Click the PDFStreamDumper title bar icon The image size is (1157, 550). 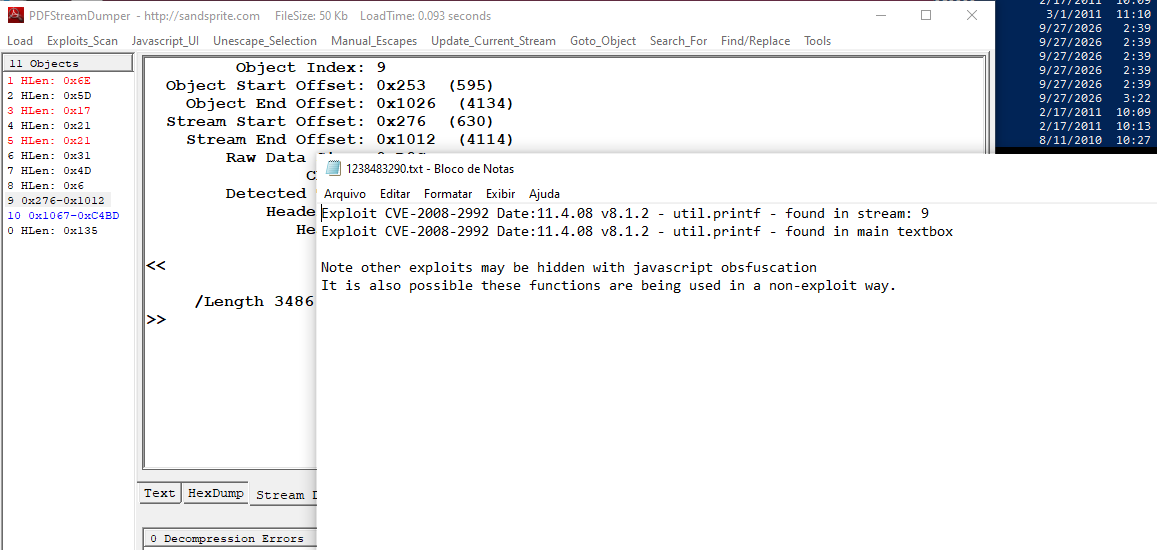pos(15,15)
